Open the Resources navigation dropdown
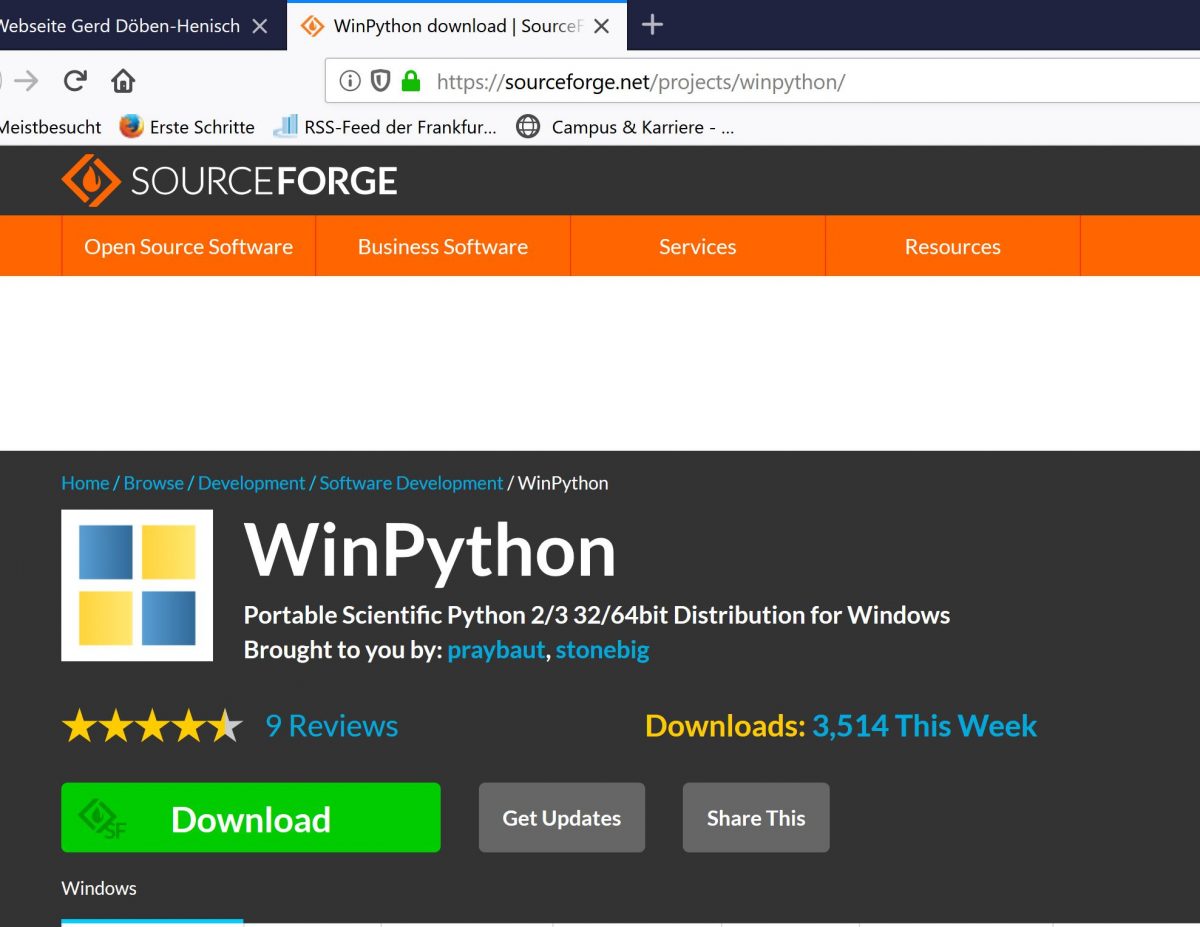This screenshot has height=927, width=1200. [x=952, y=246]
